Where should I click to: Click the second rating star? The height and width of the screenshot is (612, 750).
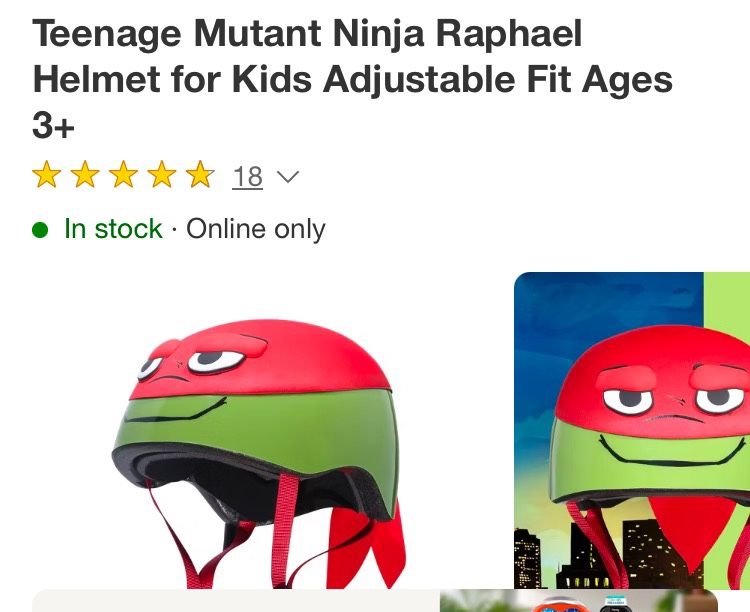85,177
